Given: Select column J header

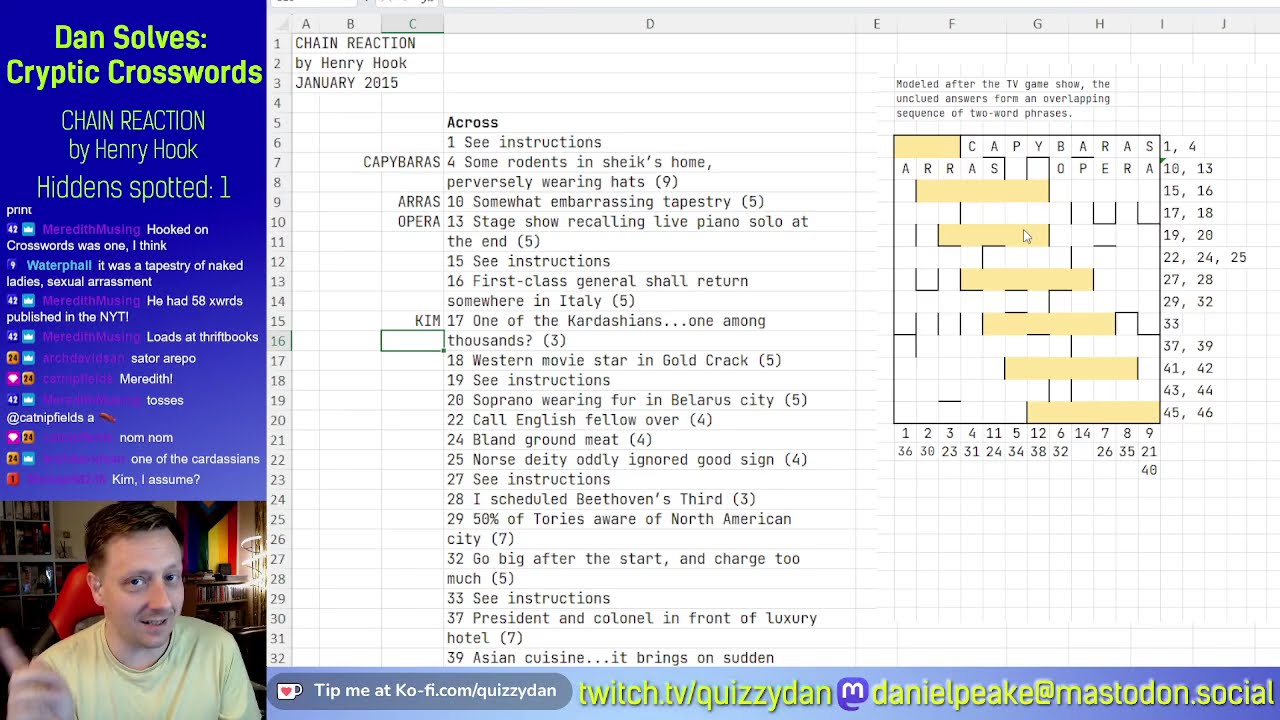Looking at the screenshot, I should click(x=1223, y=24).
